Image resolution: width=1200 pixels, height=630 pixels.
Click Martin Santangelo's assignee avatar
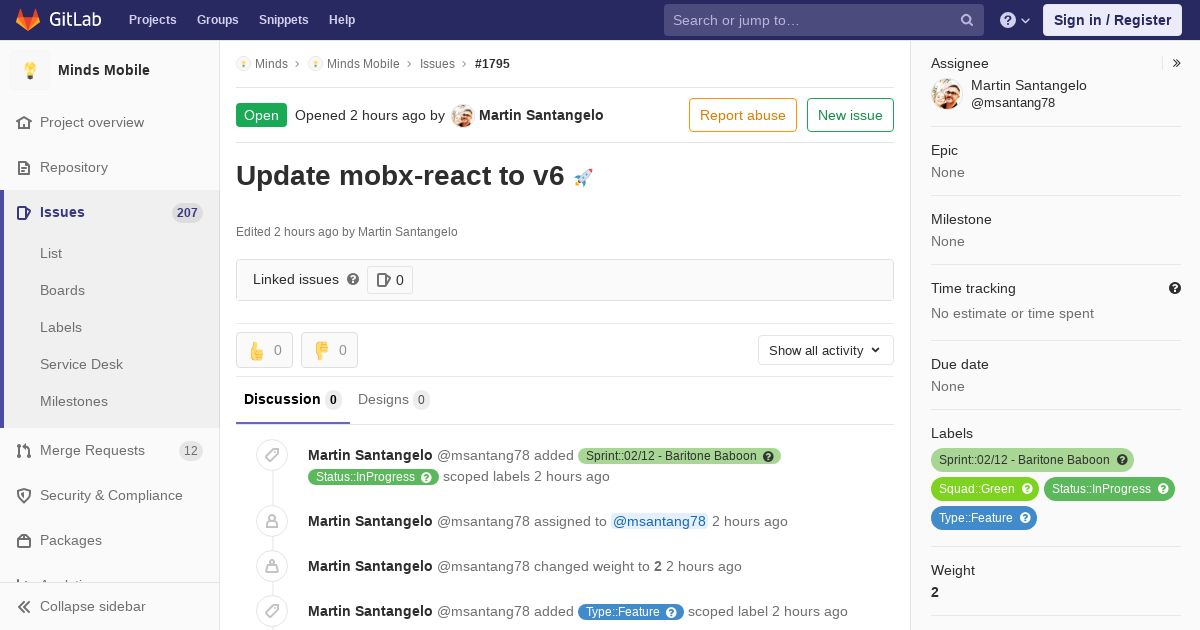click(946, 94)
